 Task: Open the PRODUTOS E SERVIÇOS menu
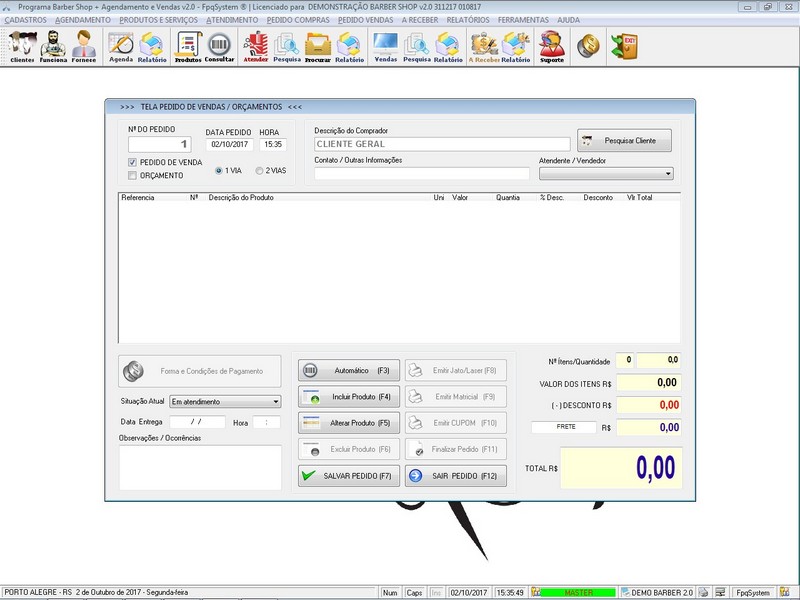(158, 20)
